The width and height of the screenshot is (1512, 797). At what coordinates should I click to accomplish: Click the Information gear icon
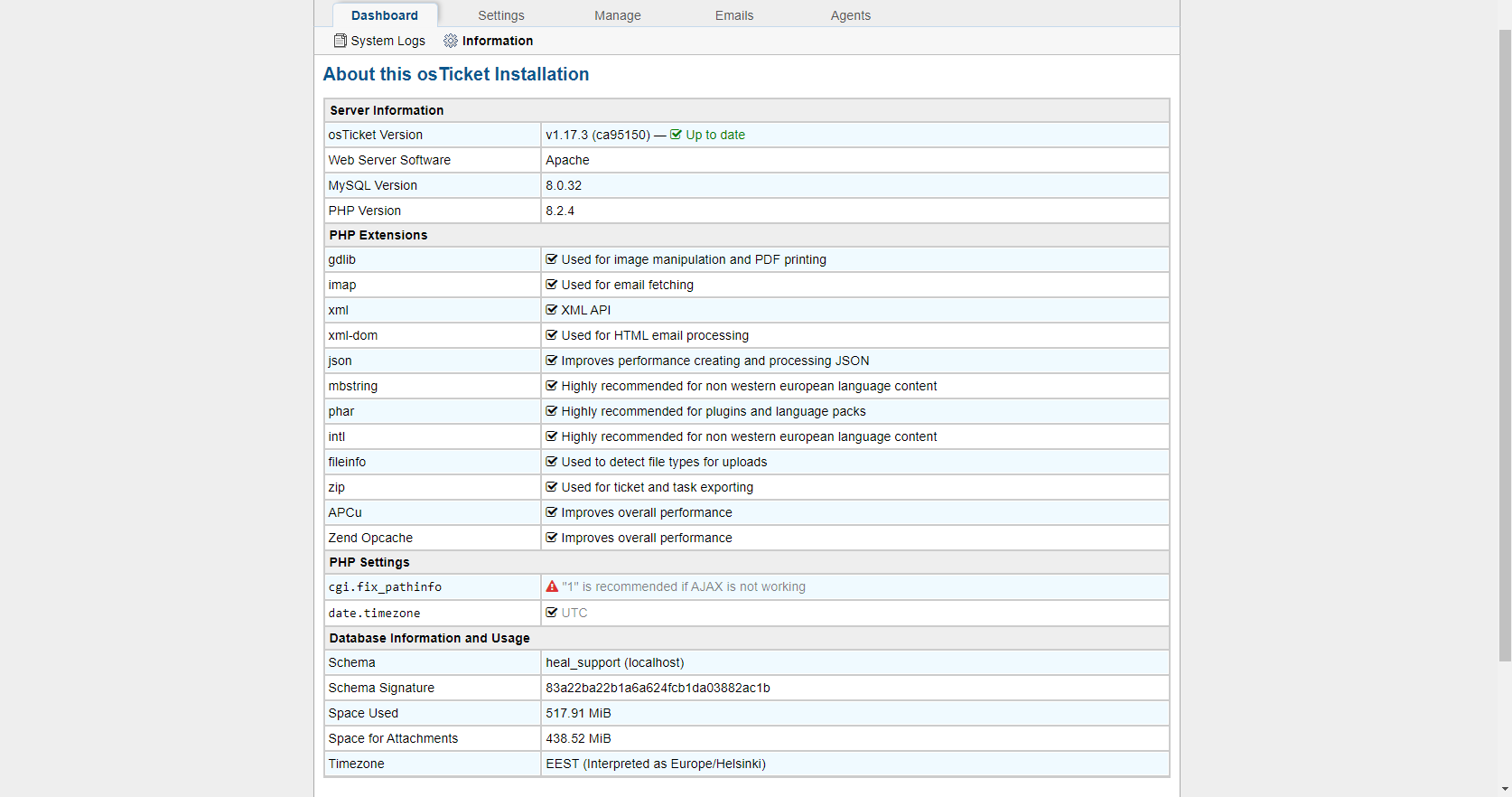tap(451, 41)
